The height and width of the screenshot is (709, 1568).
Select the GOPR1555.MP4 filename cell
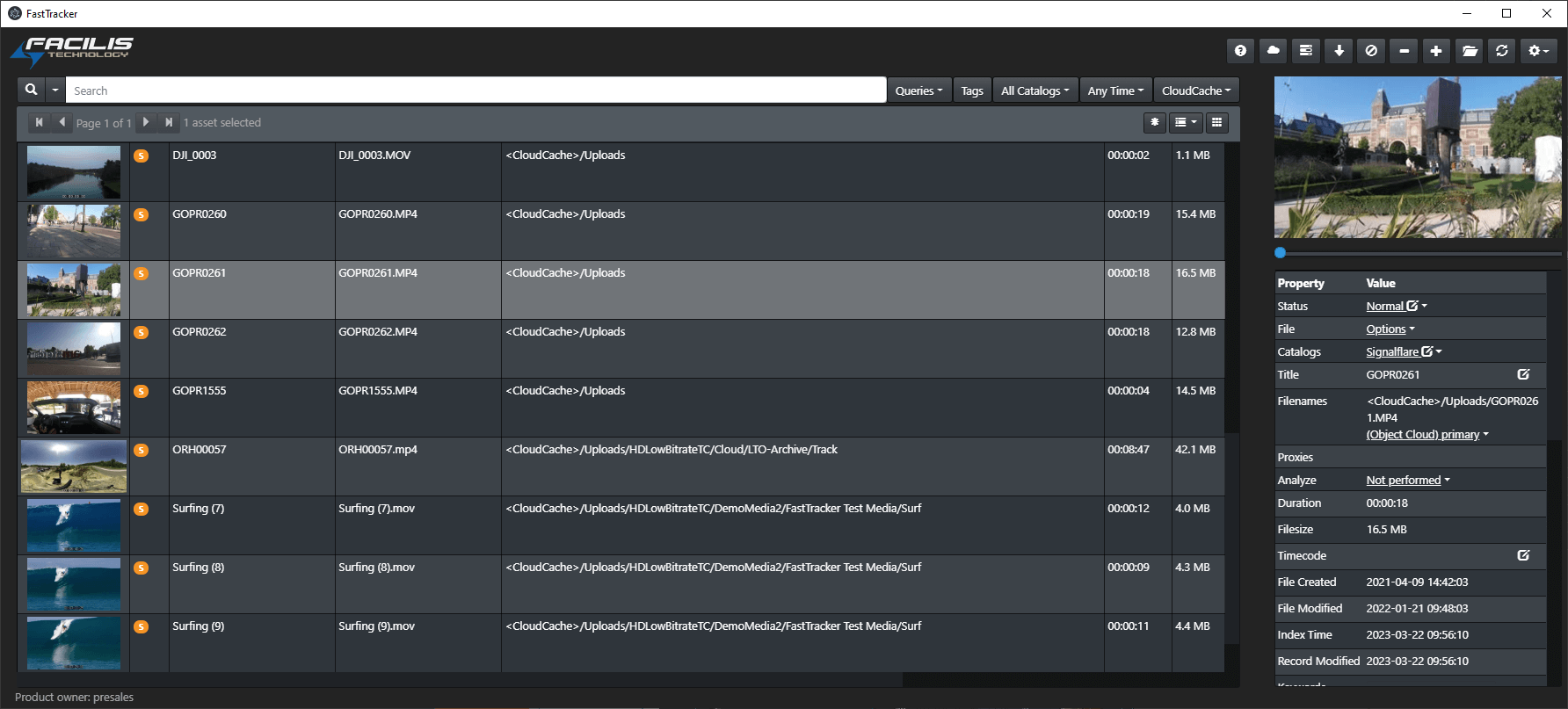click(x=418, y=408)
